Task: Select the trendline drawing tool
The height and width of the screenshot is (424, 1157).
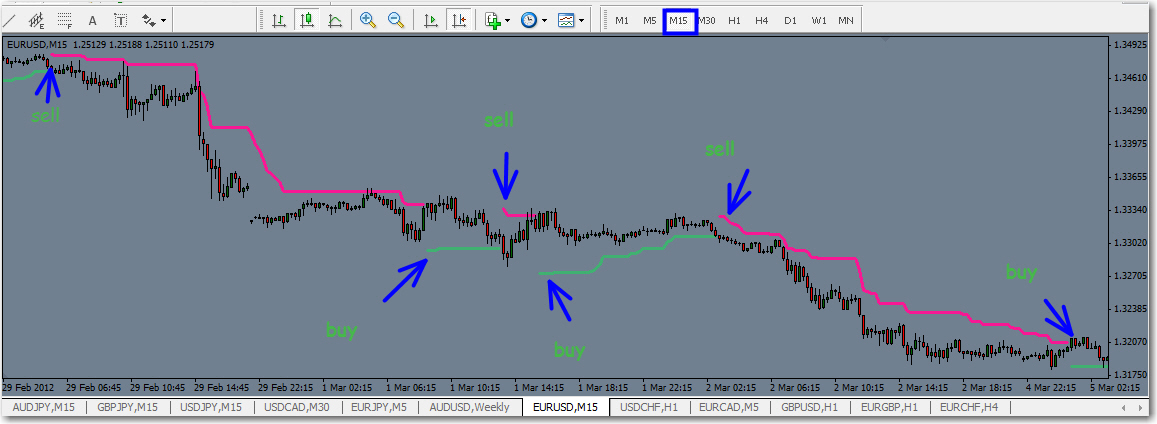Action: 9,21
